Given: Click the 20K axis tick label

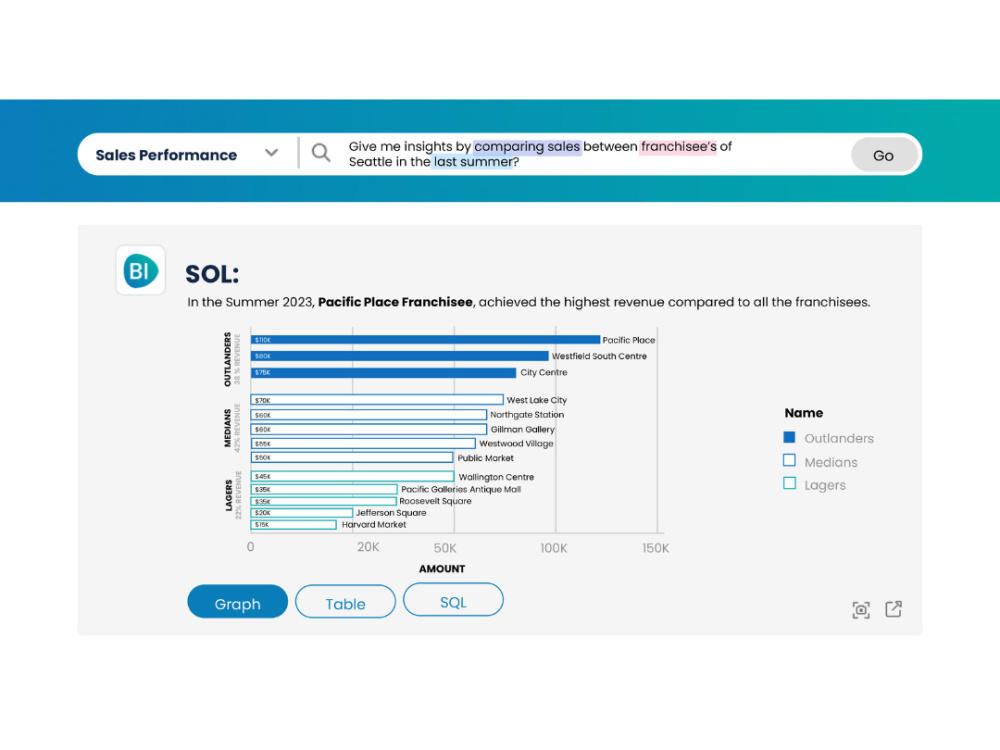Looking at the screenshot, I should pos(368,547).
